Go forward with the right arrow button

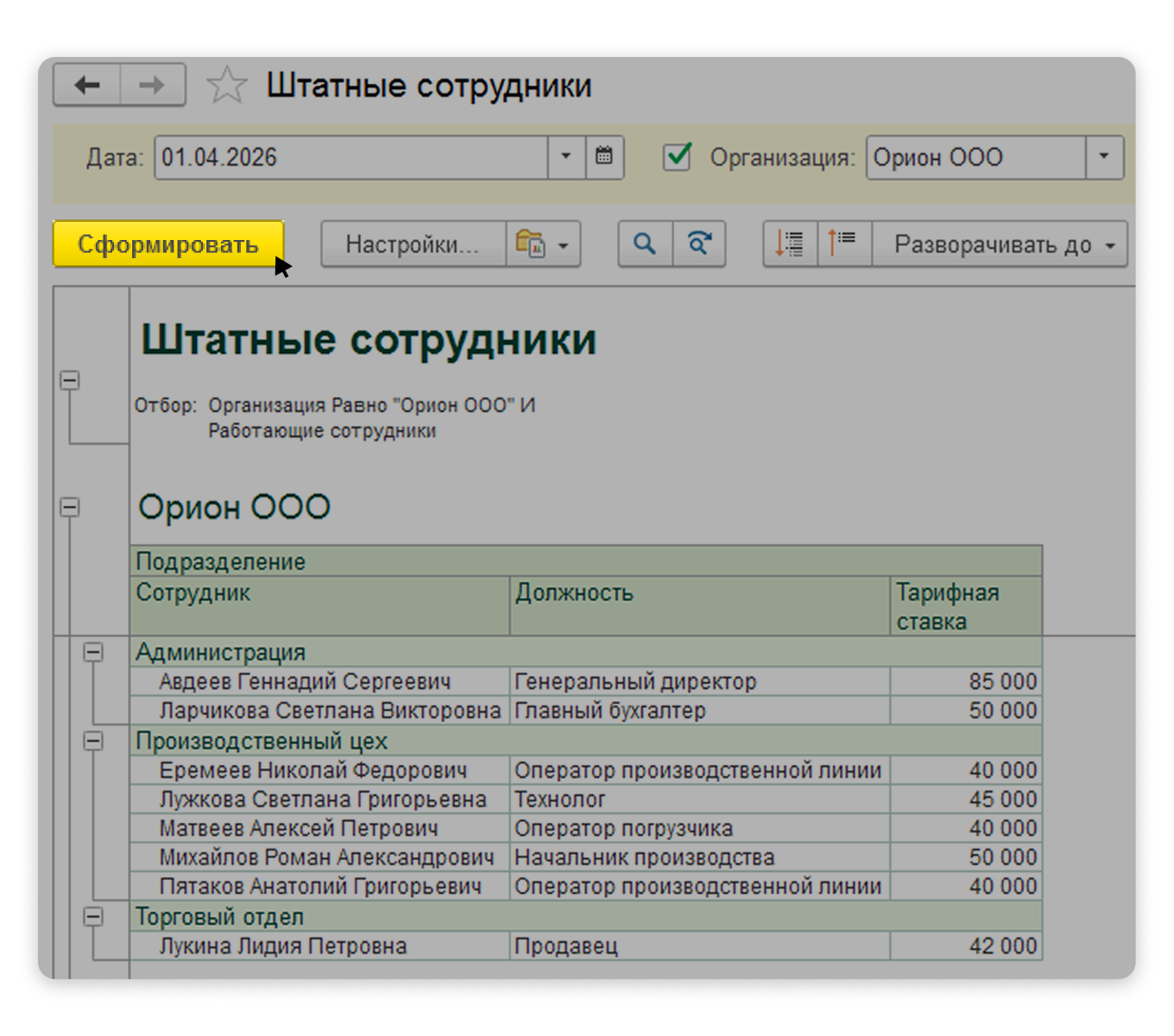153,85
